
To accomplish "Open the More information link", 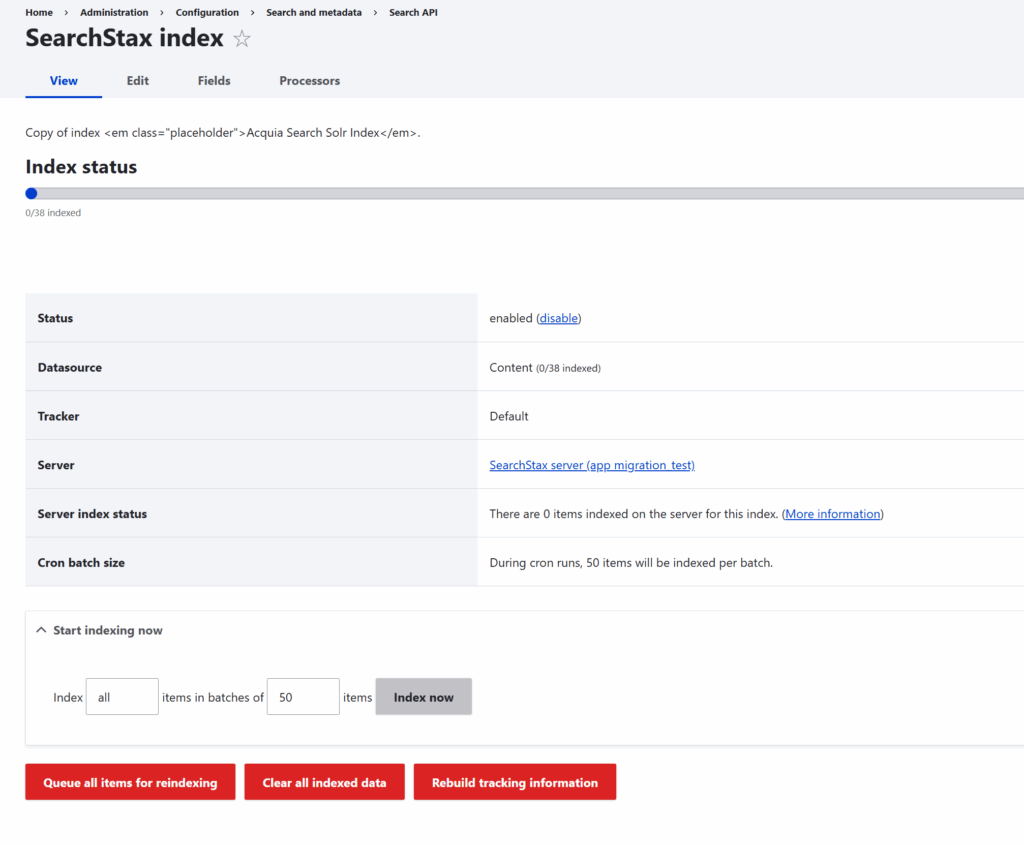I will [833, 514].
